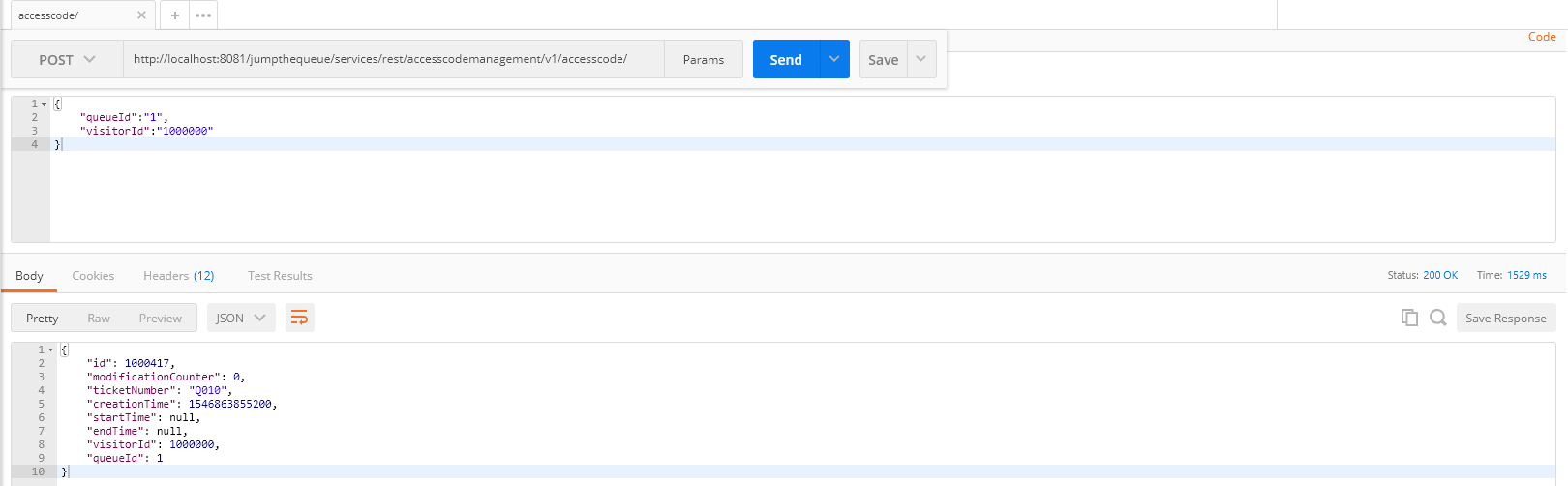The width and height of the screenshot is (1568, 486).
Task: Open tab options three-dot menu
Action: click(203, 15)
